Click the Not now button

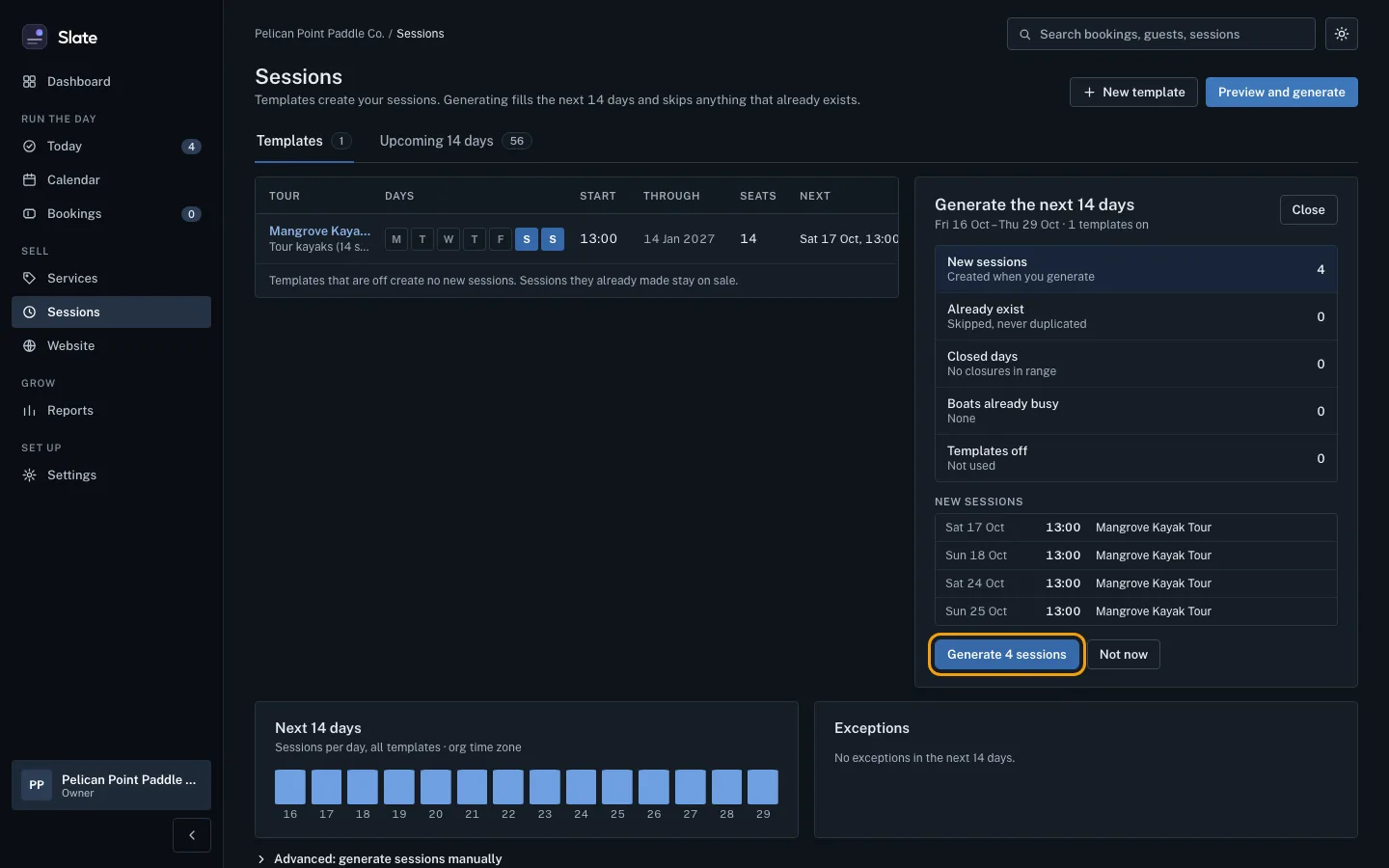pos(1123,655)
